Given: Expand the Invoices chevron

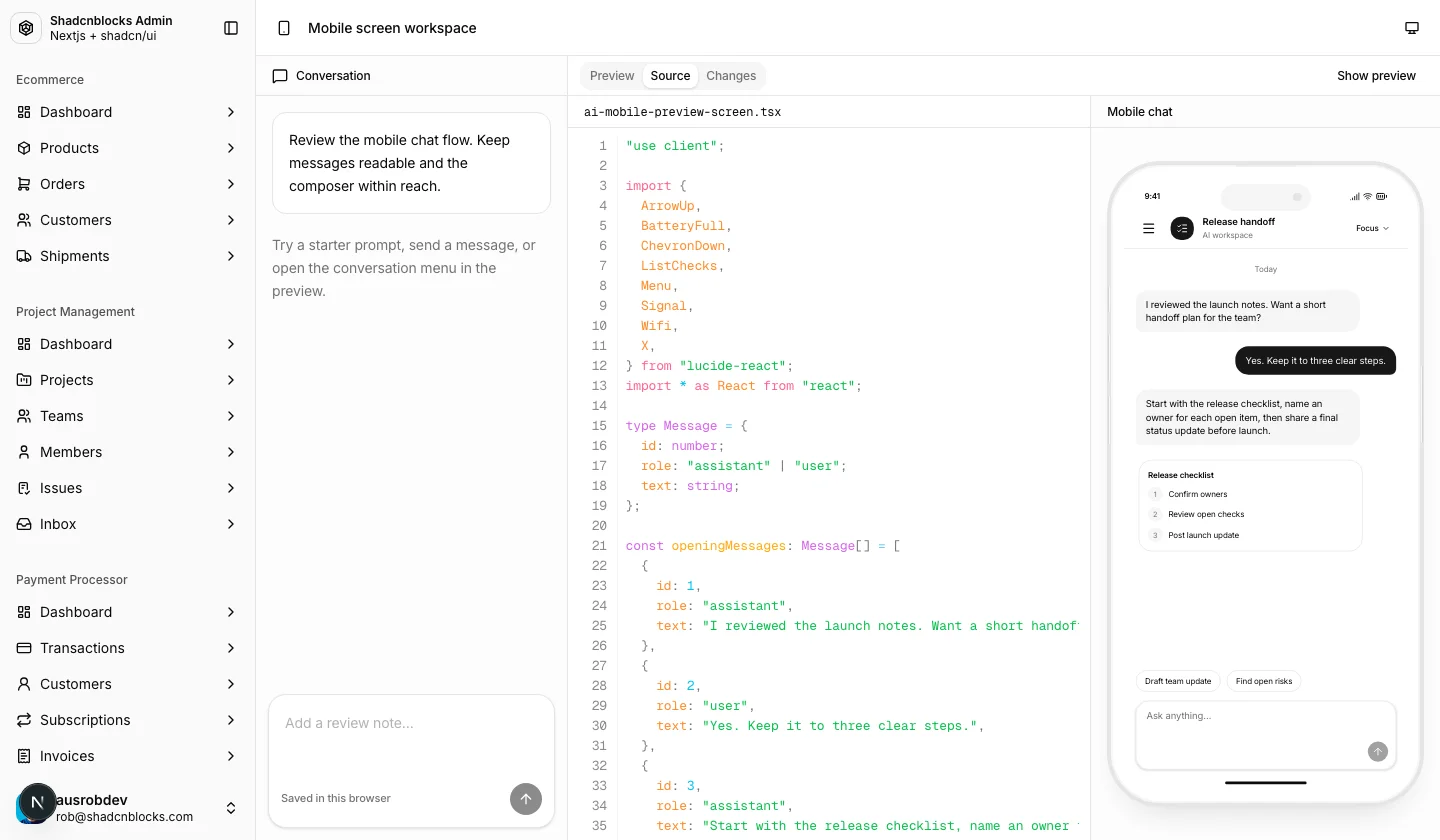Looking at the screenshot, I should tap(231, 756).
